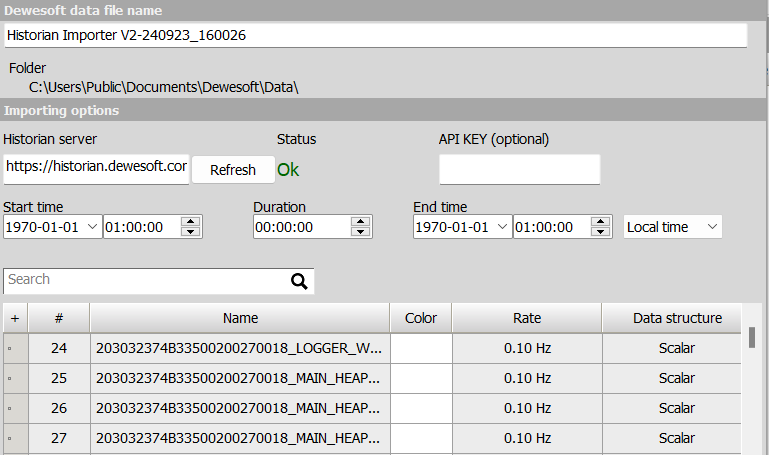
Task: Decrease Start time with down arrow
Action: (190, 232)
